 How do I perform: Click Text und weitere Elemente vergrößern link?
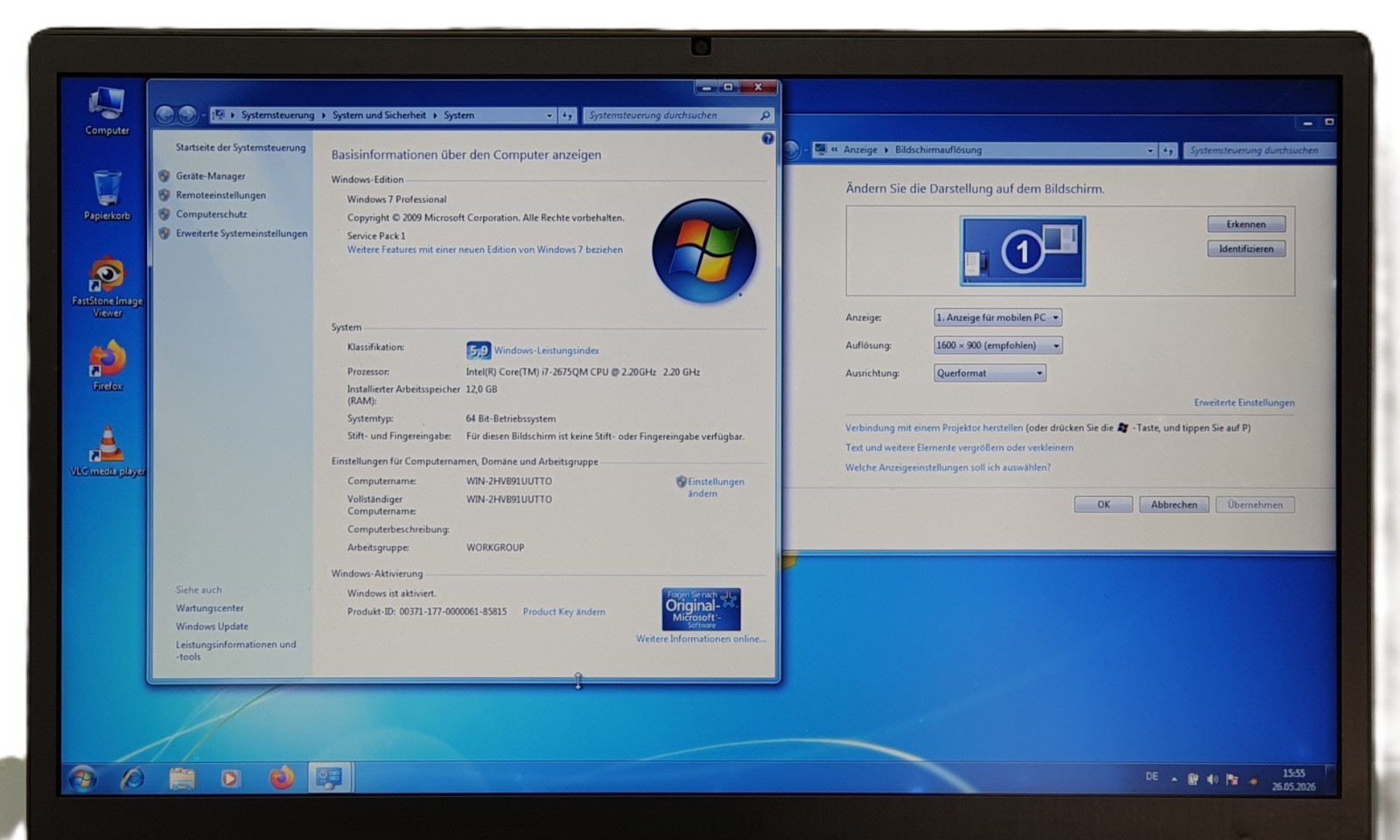pyautogui.click(x=959, y=447)
